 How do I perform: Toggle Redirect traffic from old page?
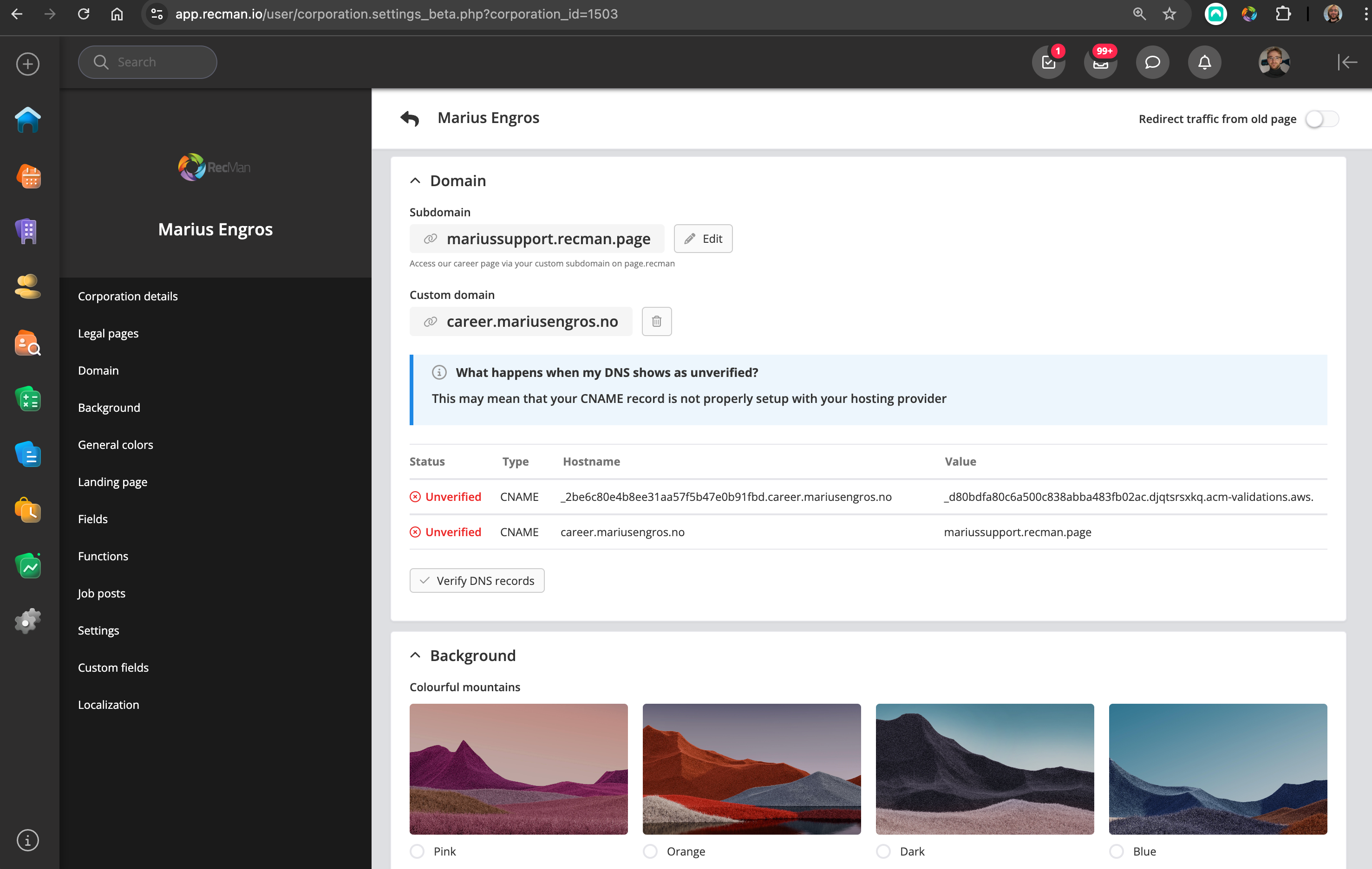1322,119
